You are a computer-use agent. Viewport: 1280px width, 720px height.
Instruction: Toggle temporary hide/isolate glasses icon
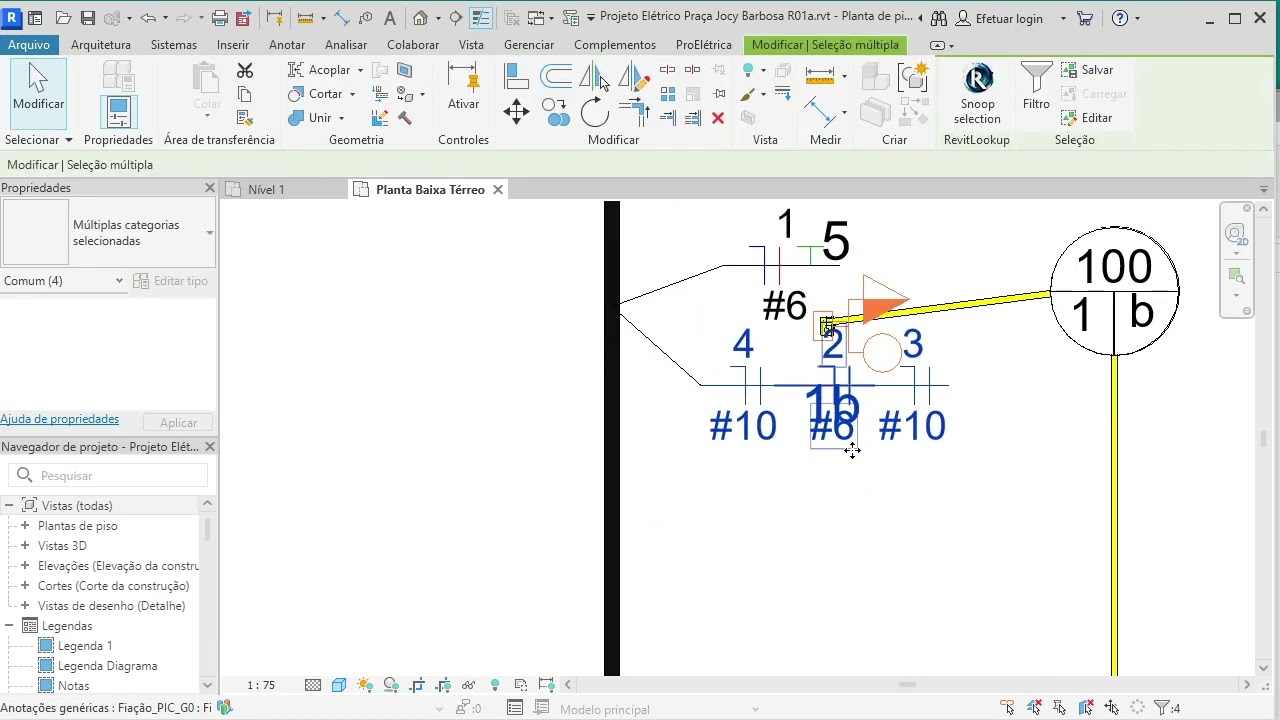(x=468, y=685)
